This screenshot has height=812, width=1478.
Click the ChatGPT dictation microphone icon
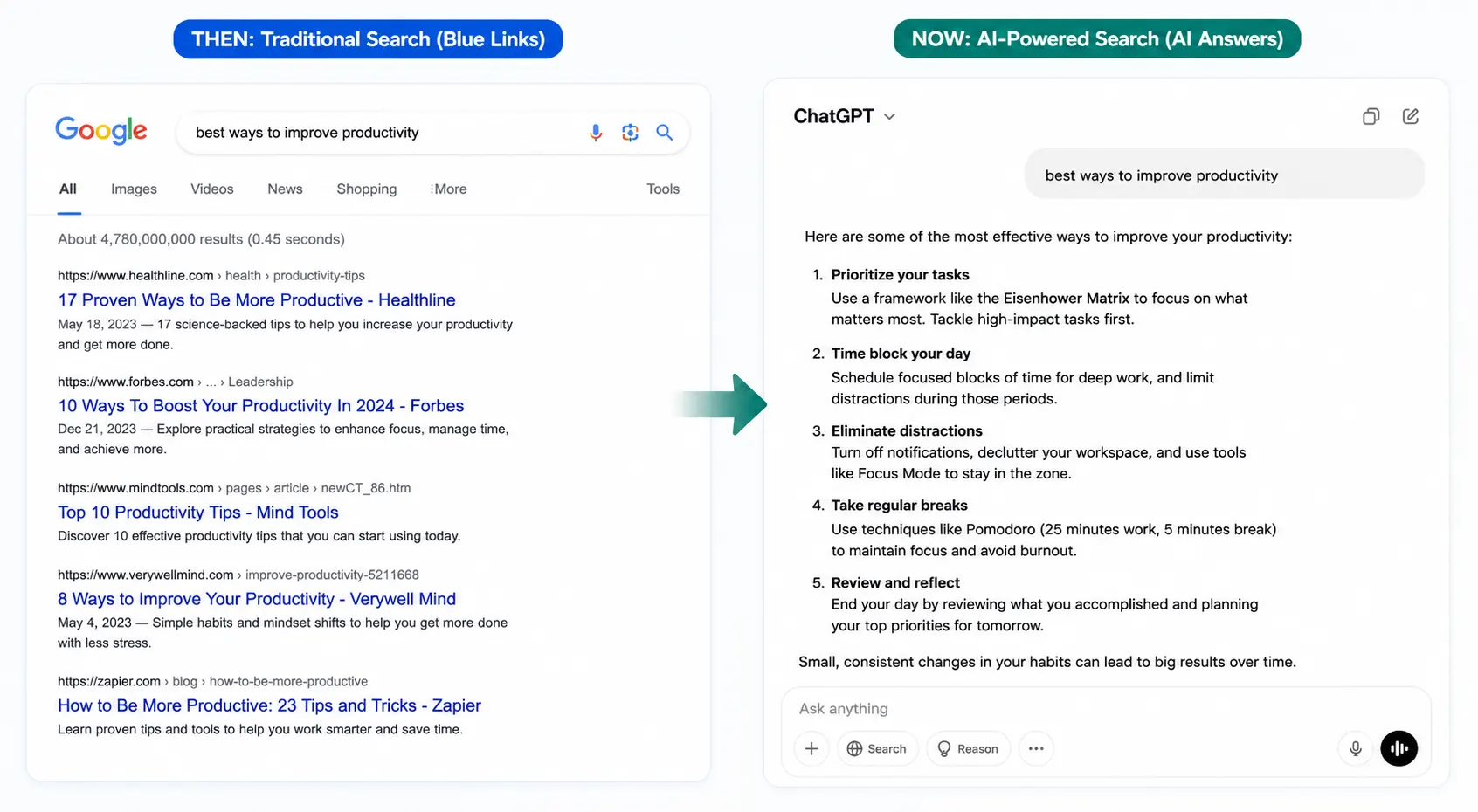coord(1356,748)
